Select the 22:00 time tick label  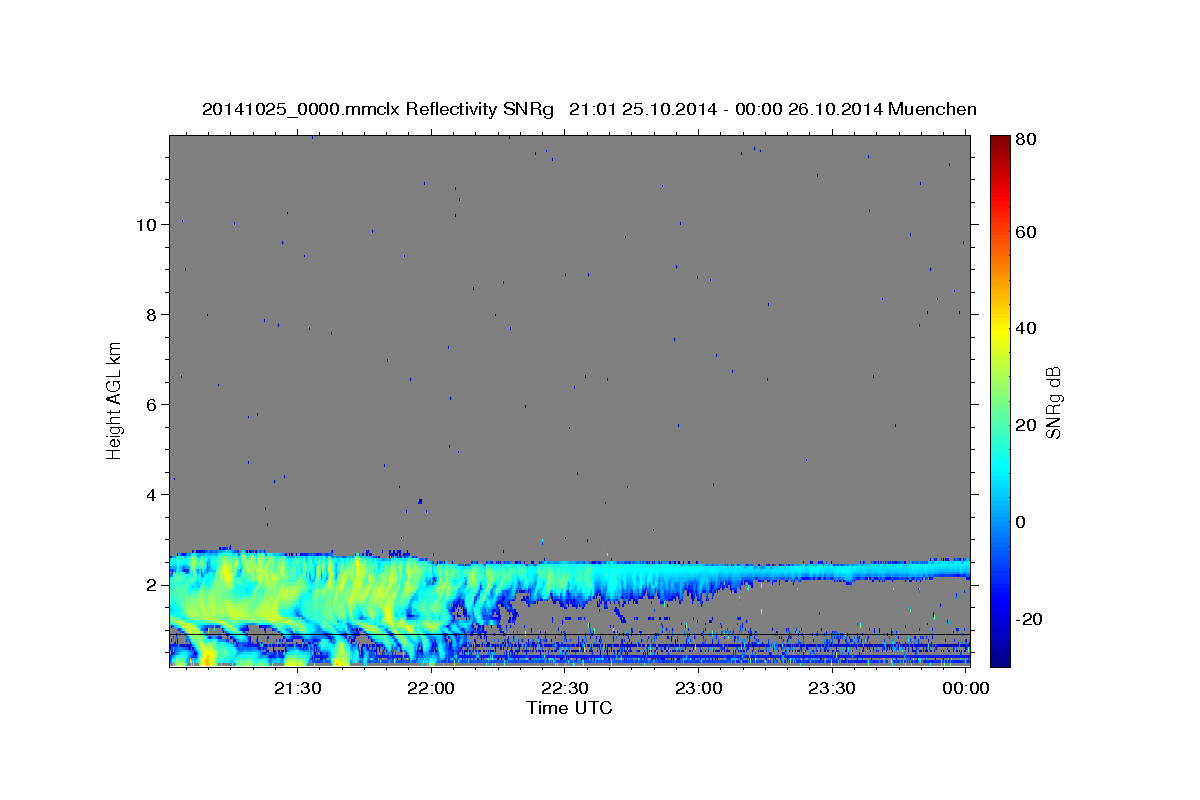coord(432,688)
